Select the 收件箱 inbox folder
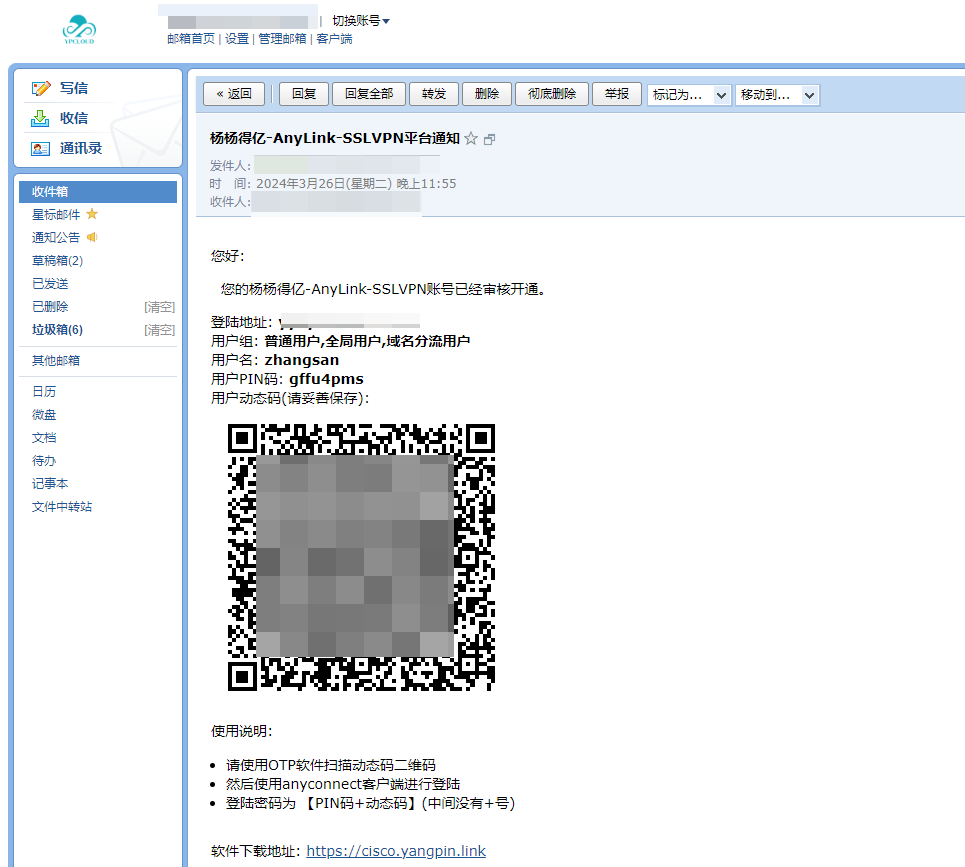The image size is (965, 867). click(98, 191)
